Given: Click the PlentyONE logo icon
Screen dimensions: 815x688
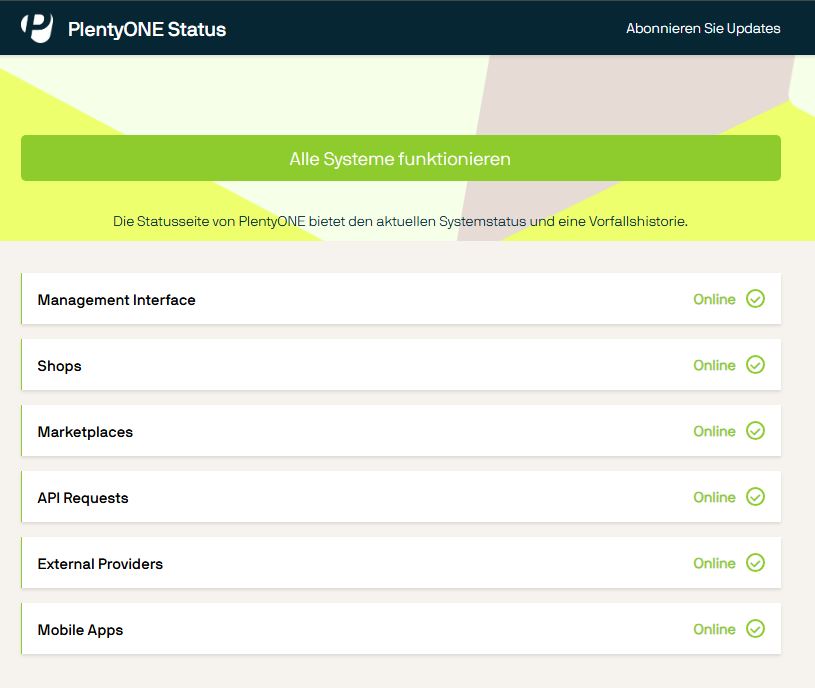Looking at the screenshot, I should pos(37,28).
